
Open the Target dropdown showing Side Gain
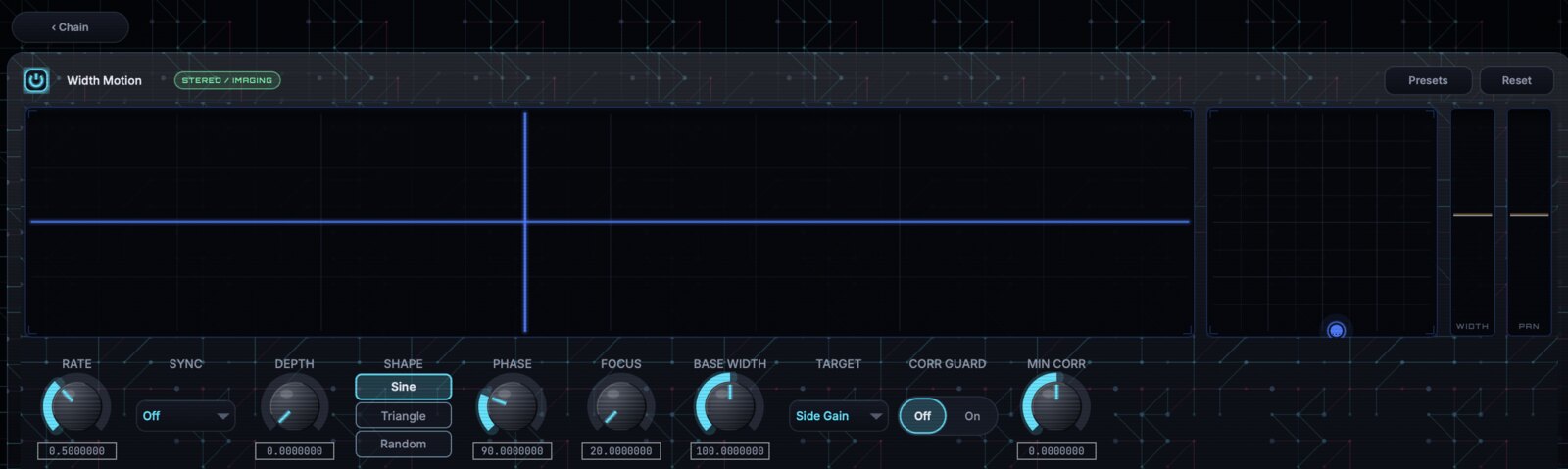point(838,416)
